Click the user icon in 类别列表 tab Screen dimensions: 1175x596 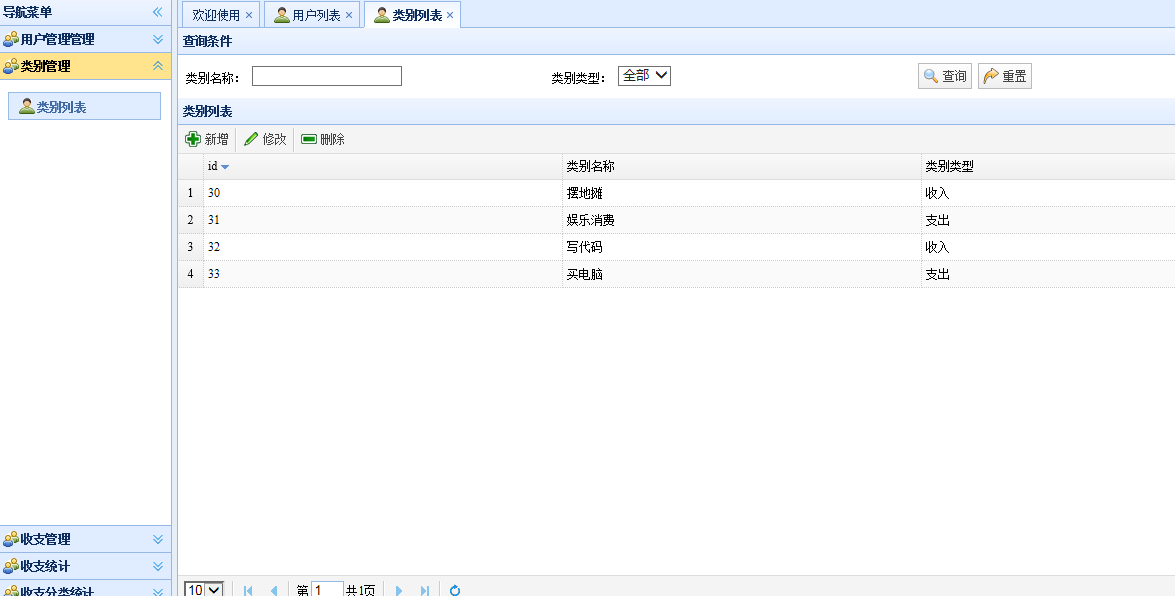[x=381, y=15]
